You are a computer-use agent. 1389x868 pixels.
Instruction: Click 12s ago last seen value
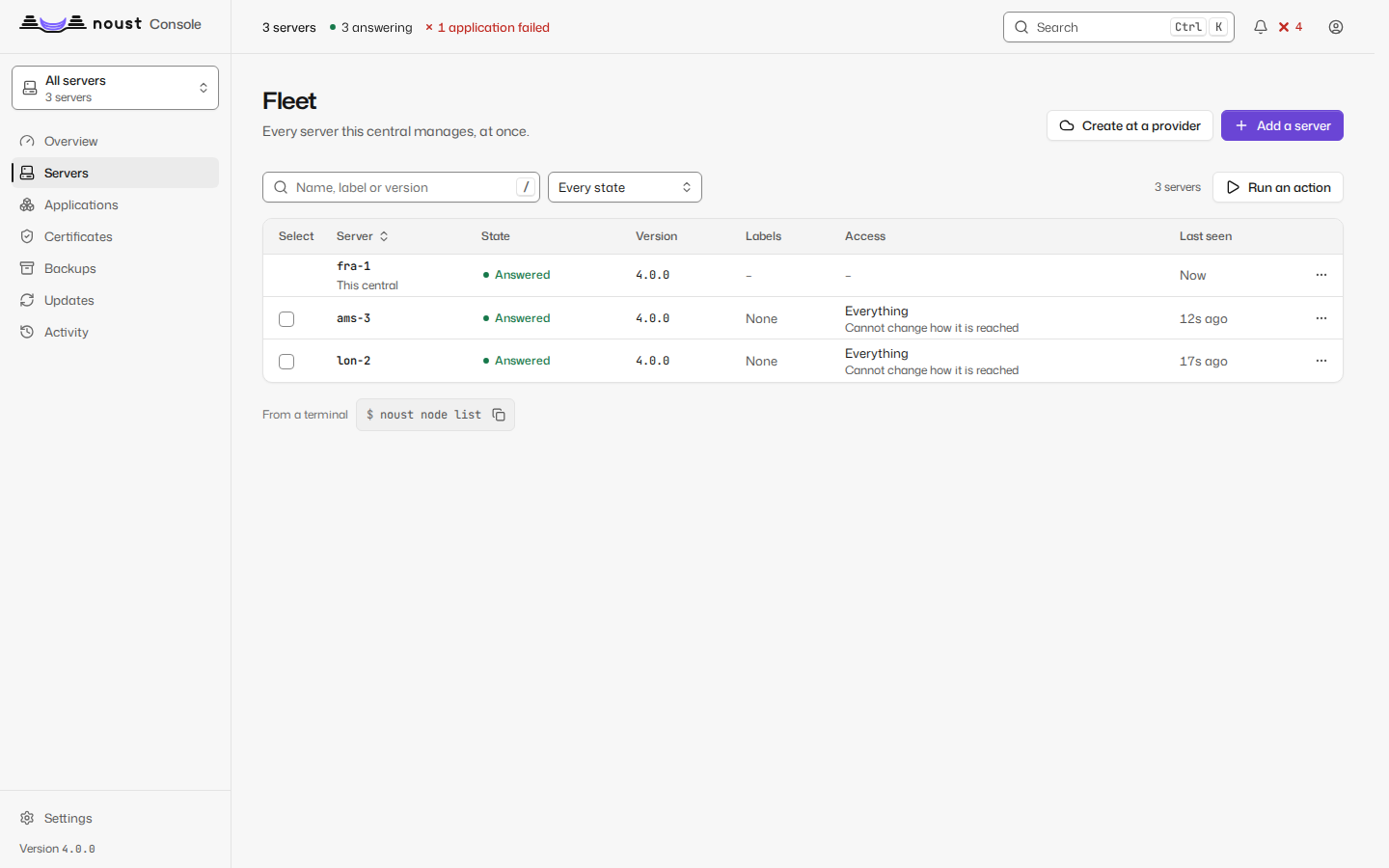[x=1204, y=318]
